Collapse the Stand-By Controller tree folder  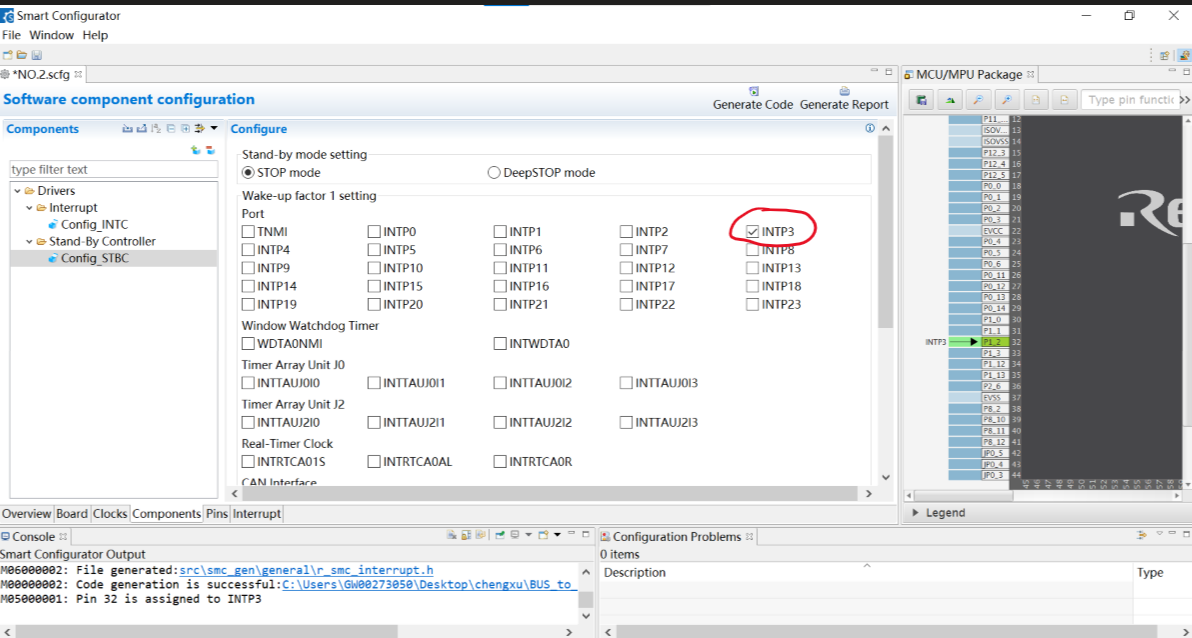29,241
